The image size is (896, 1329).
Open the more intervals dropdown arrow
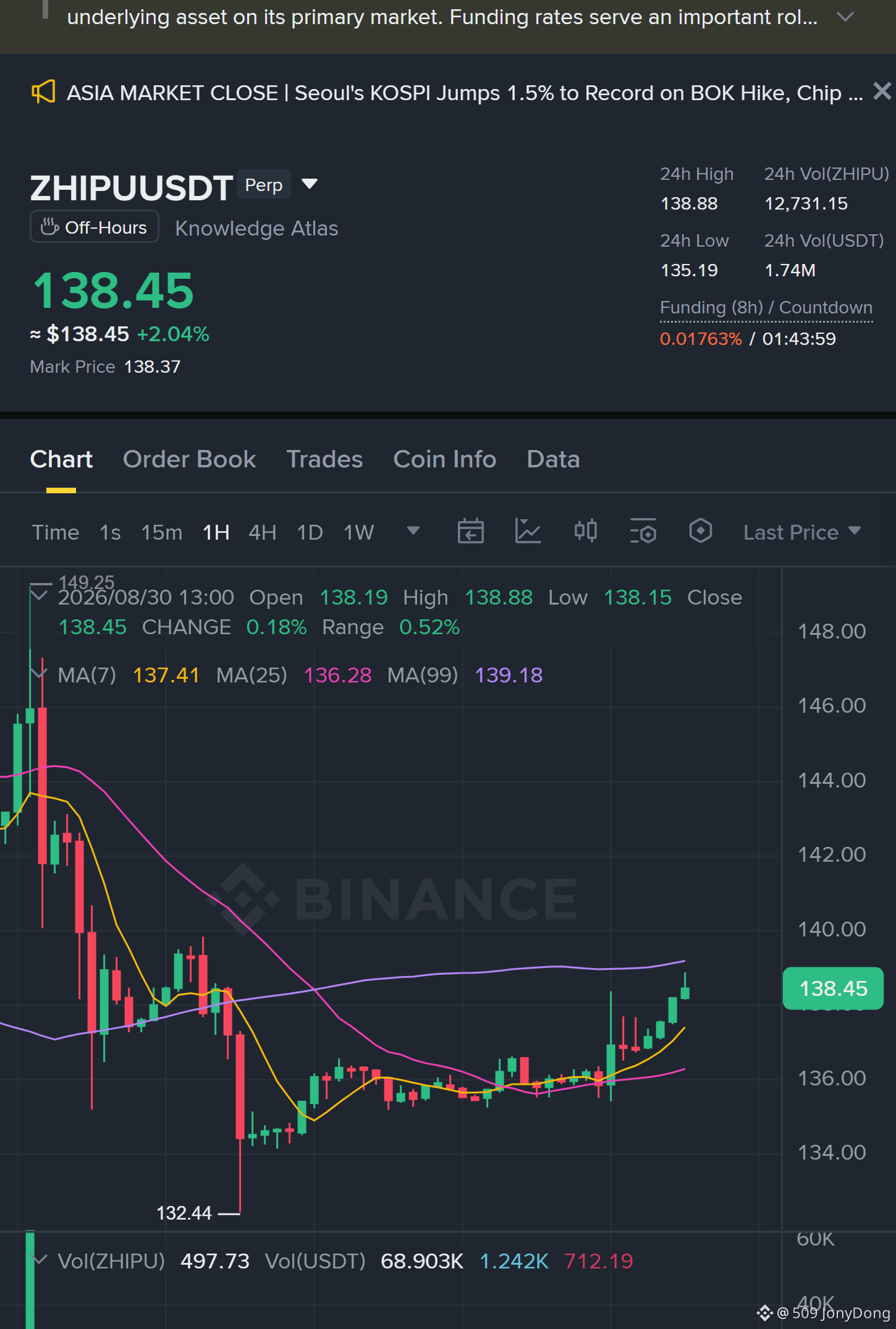coord(413,531)
